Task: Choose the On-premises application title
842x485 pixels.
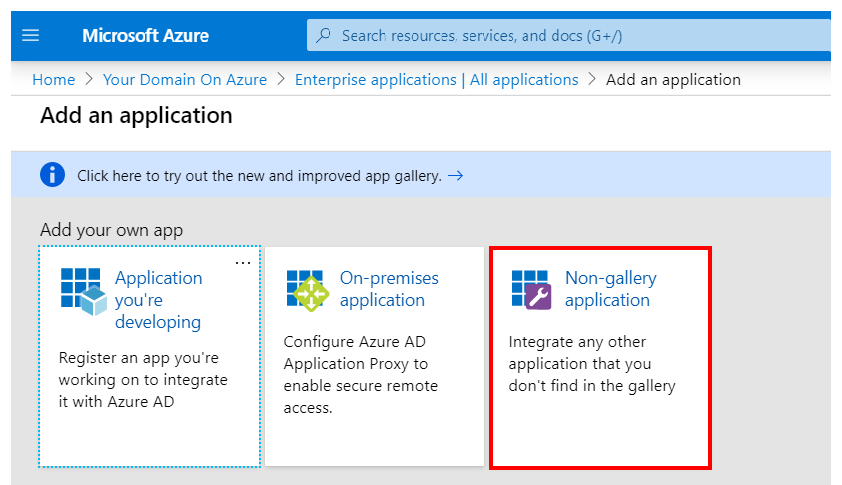Action: click(389, 289)
